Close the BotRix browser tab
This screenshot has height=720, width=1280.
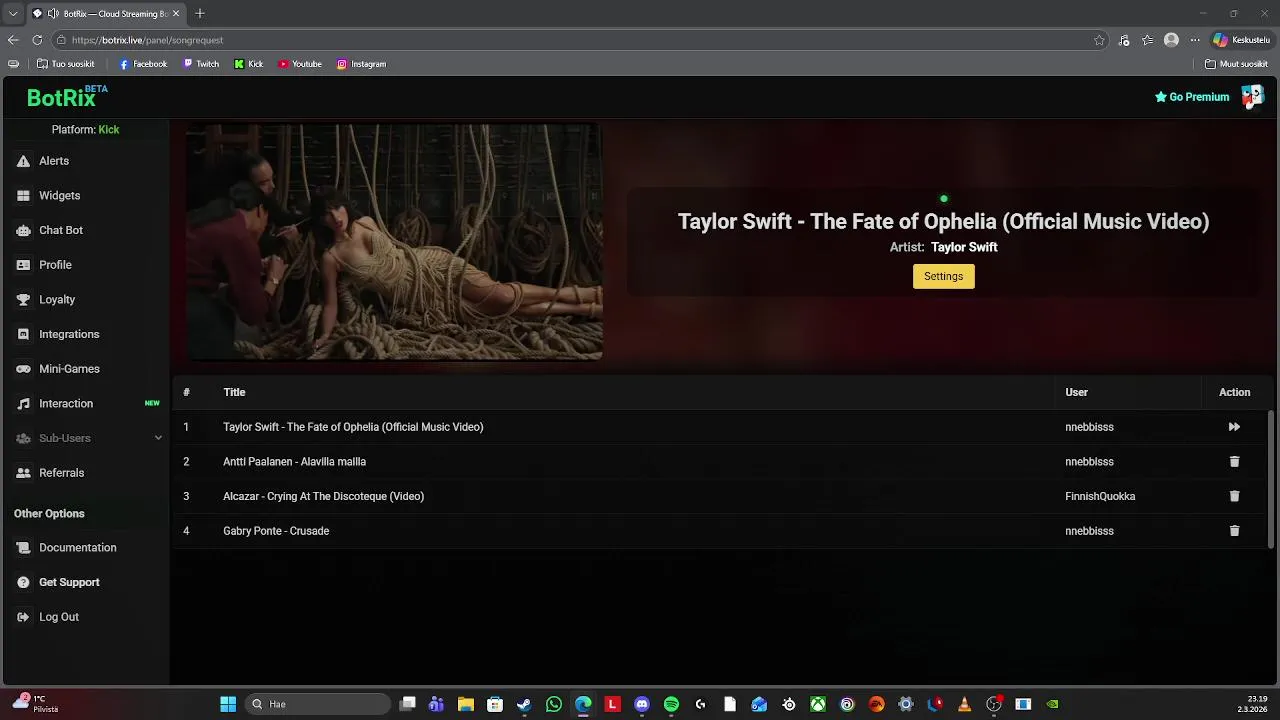pyautogui.click(x=177, y=14)
